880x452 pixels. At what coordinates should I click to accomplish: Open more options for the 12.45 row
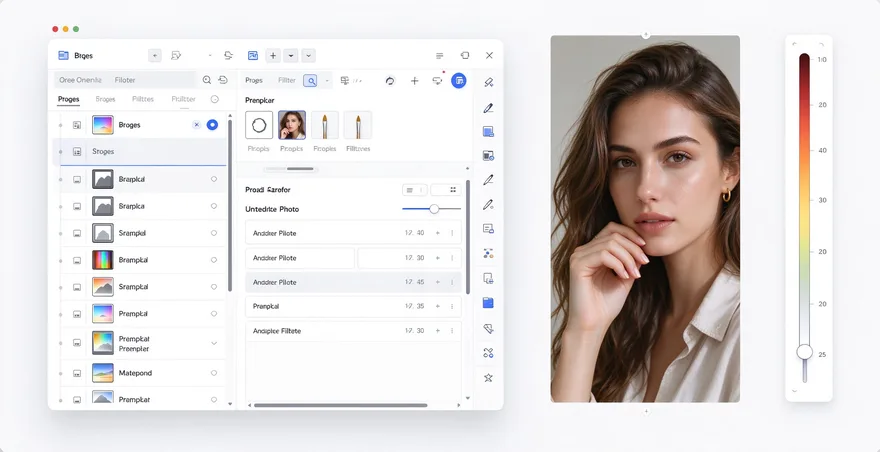(452, 282)
